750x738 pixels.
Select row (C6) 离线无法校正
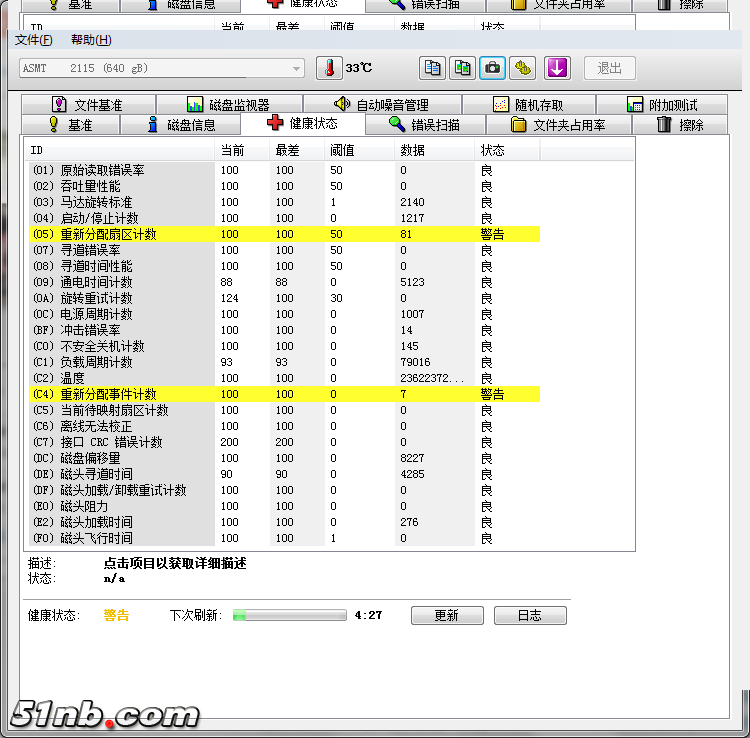pyautogui.click(x=284, y=426)
